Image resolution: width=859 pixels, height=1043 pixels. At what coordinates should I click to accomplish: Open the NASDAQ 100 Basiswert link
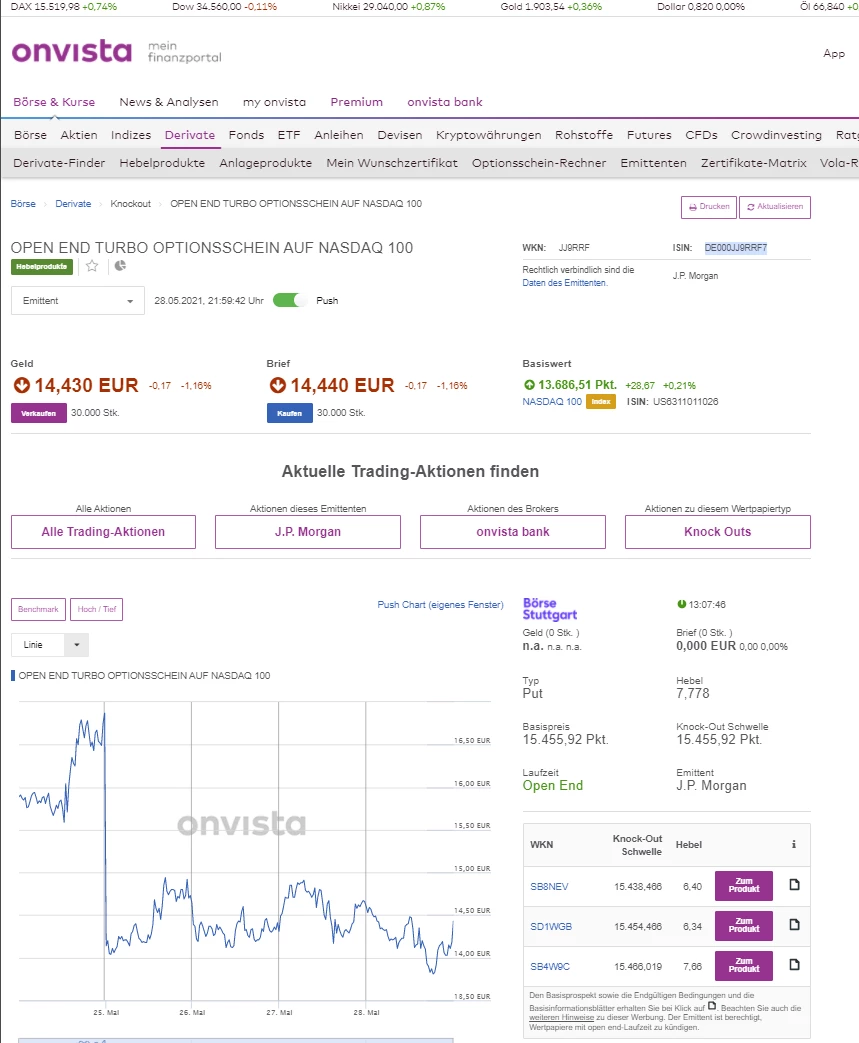pyautogui.click(x=552, y=402)
